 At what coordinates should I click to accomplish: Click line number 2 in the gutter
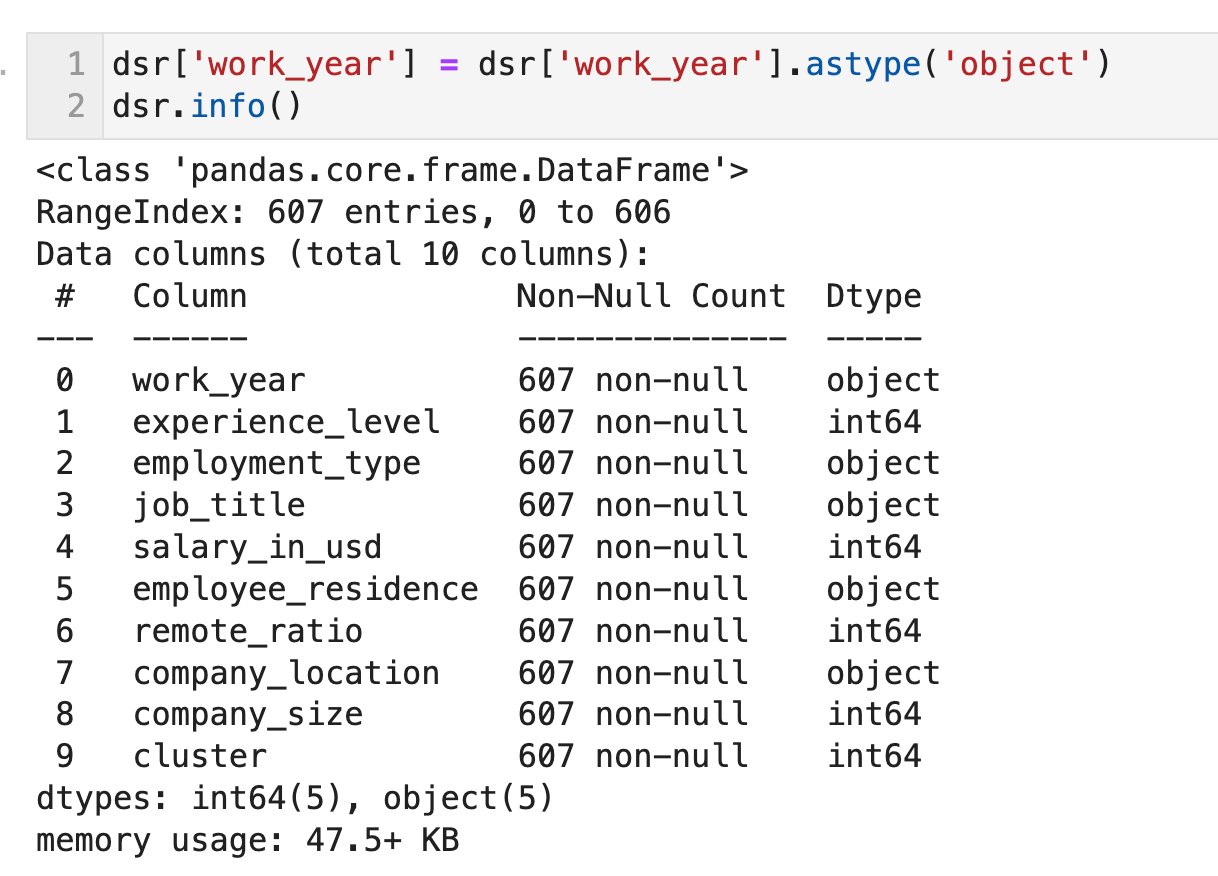[76, 105]
